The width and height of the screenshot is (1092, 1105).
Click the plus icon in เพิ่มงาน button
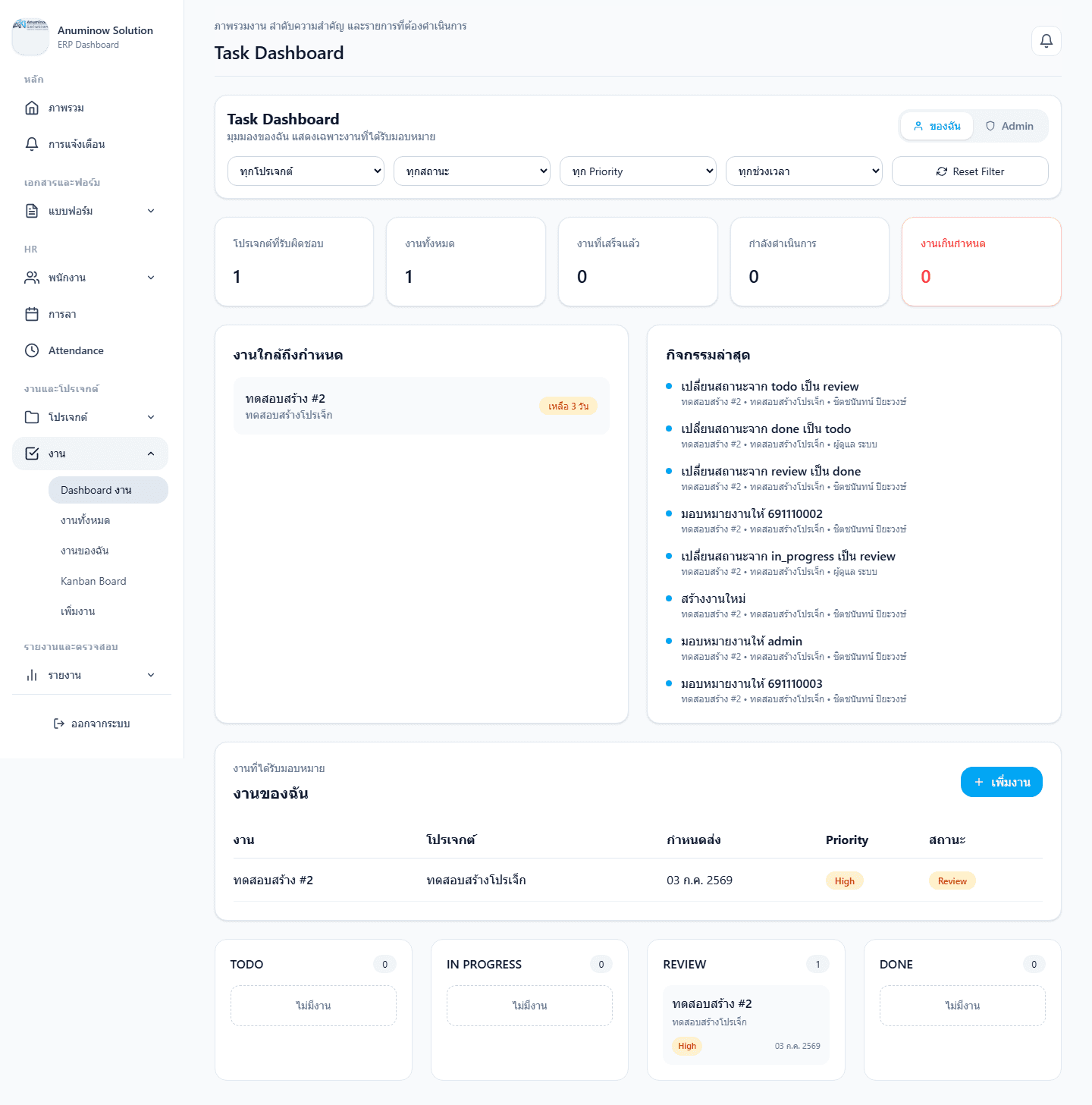click(x=979, y=782)
